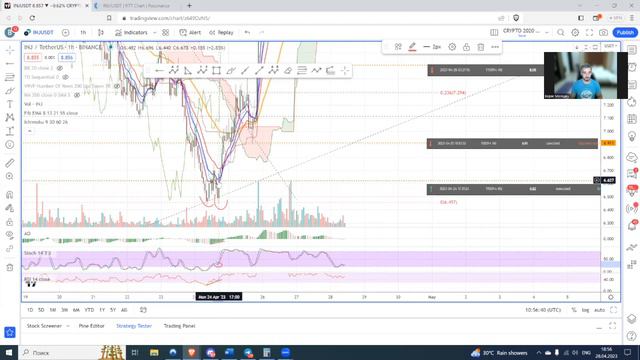Open Telegram from the taskbar
Viewport: 640px width, 360px height.
pyautogui.click(x=248, y=352)
